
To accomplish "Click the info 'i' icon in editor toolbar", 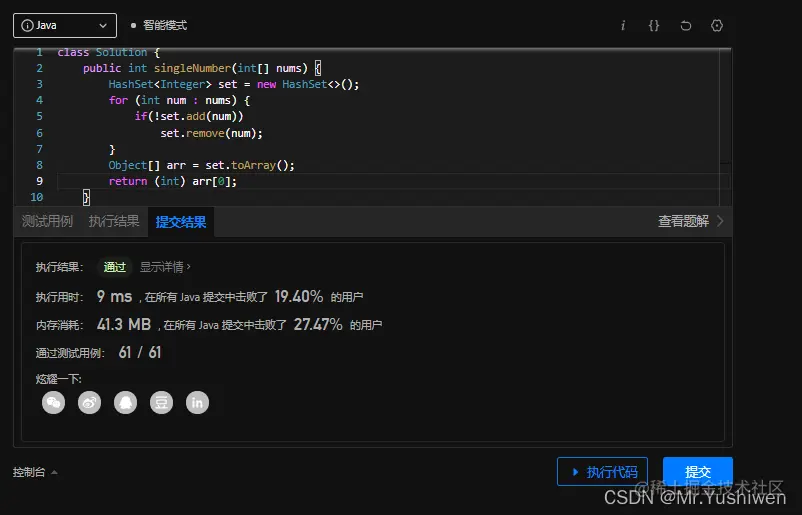I will click(622, 26).
